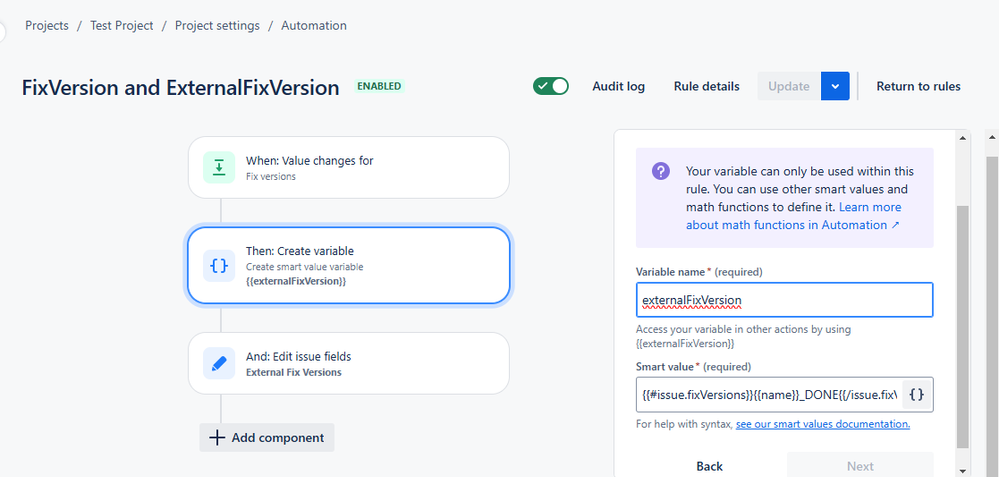Select the Edit issue fields component card
Image resolution: width=999 pixels, height=477 pixels.
coord(349,364)
